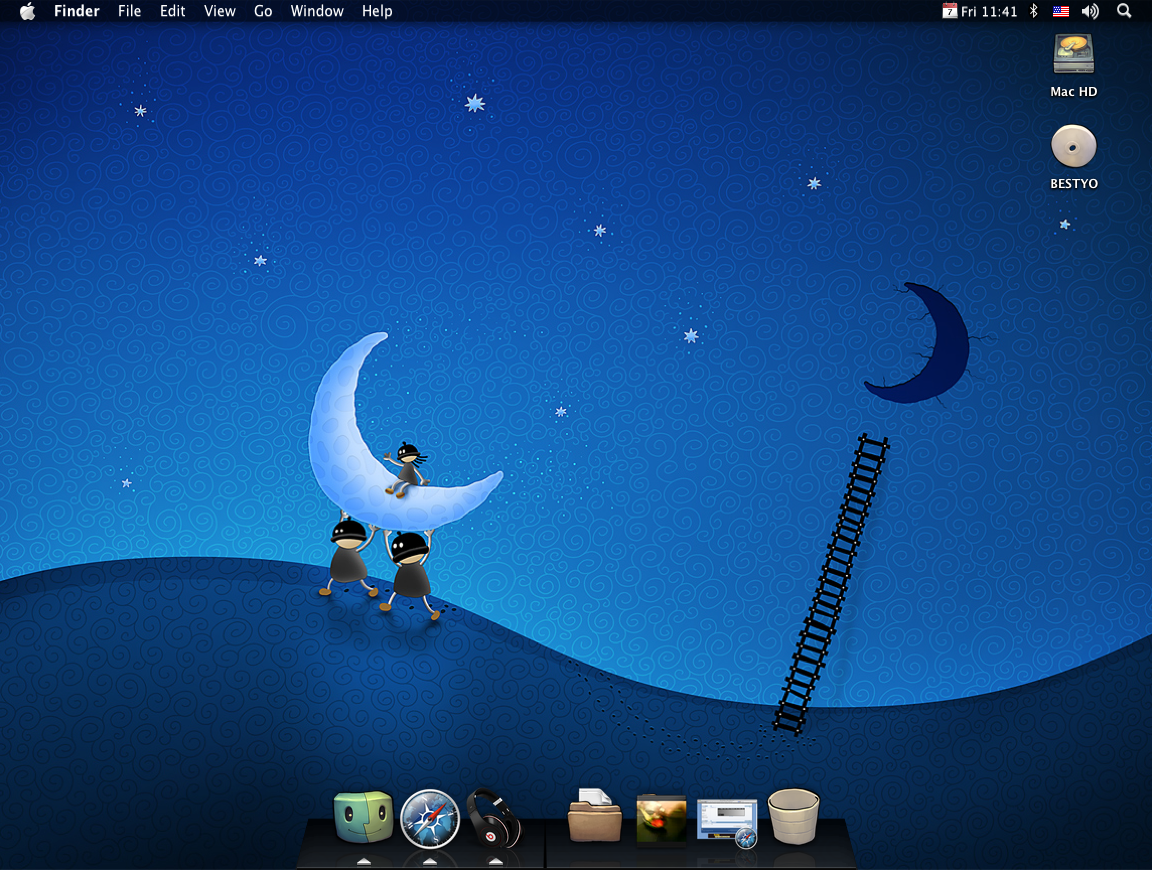Select the BESTYO disc on desktop
Screen dimensions: 1152x870
click(x=1074, y=148)
